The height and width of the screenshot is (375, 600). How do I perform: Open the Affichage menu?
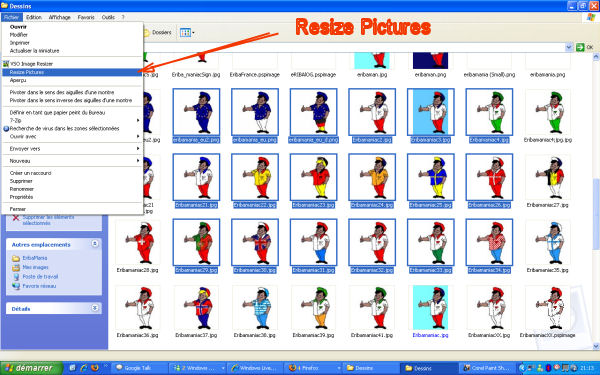click(60, 17)
